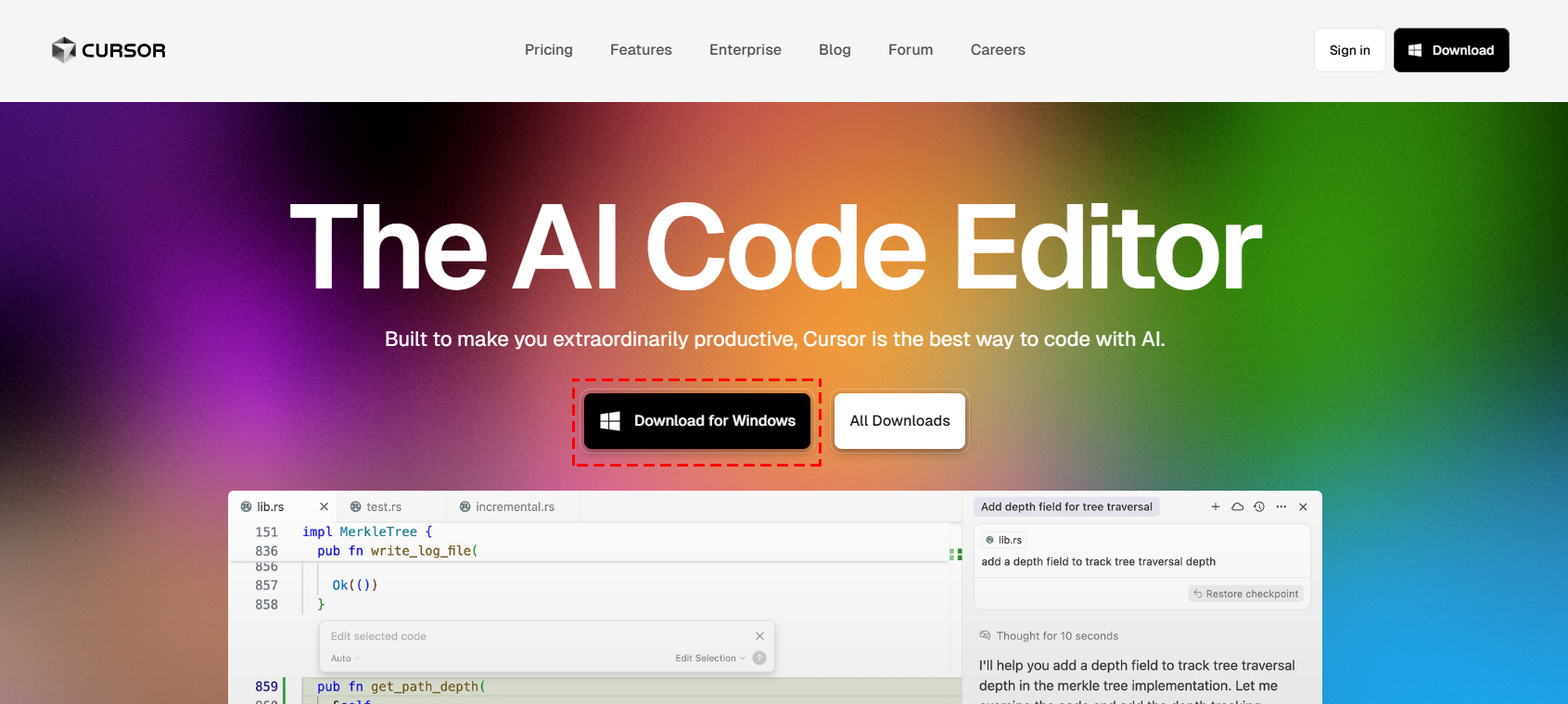Click the header Download button
1568x704 pixels.
click(1451, 50)
